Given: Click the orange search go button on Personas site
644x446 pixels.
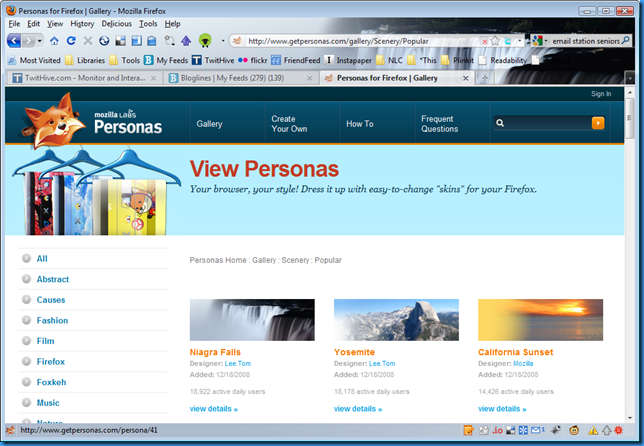Looking at the screenshot, I should 598,123.
